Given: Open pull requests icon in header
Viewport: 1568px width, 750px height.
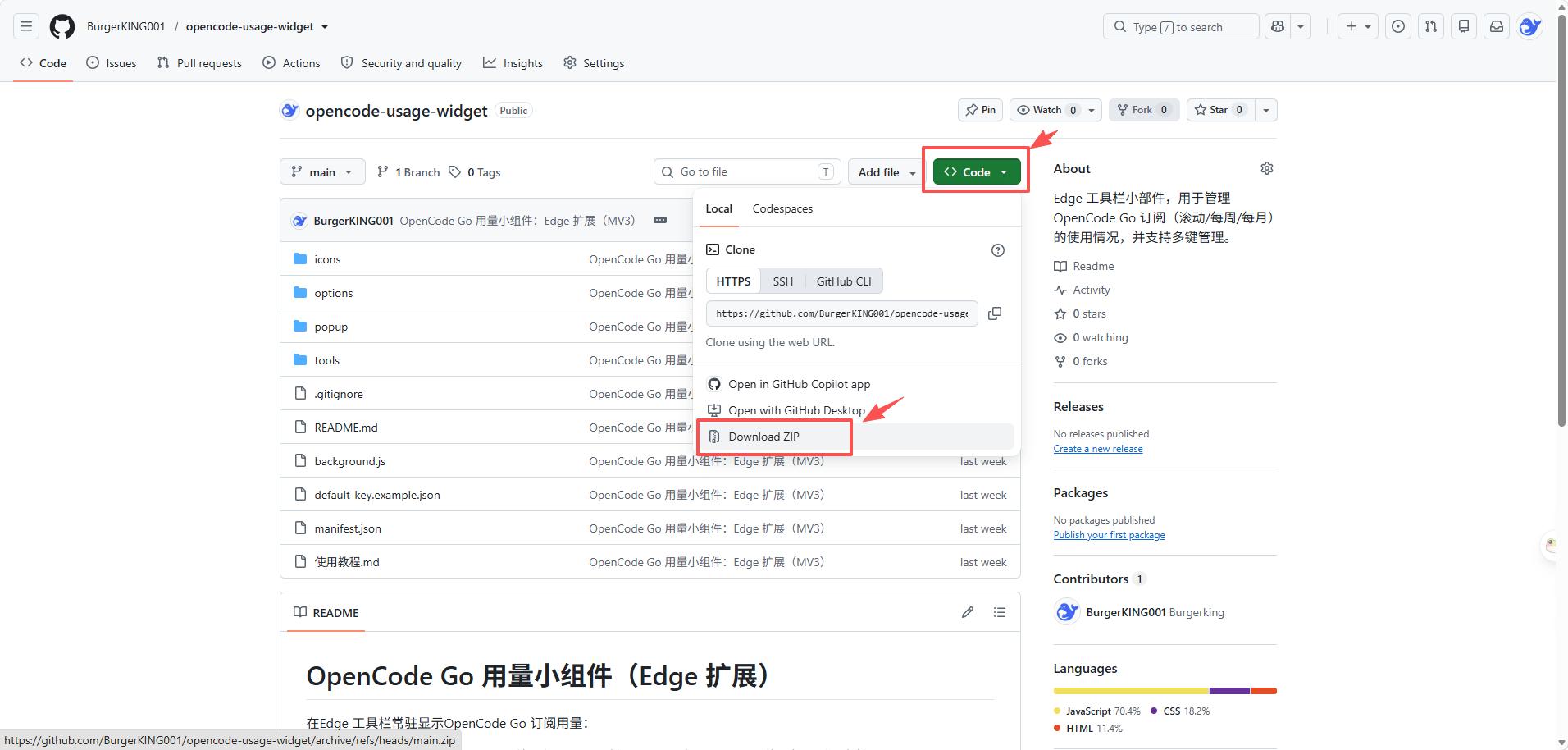Looking at the screenshot, I should [x=1431, y=26].
